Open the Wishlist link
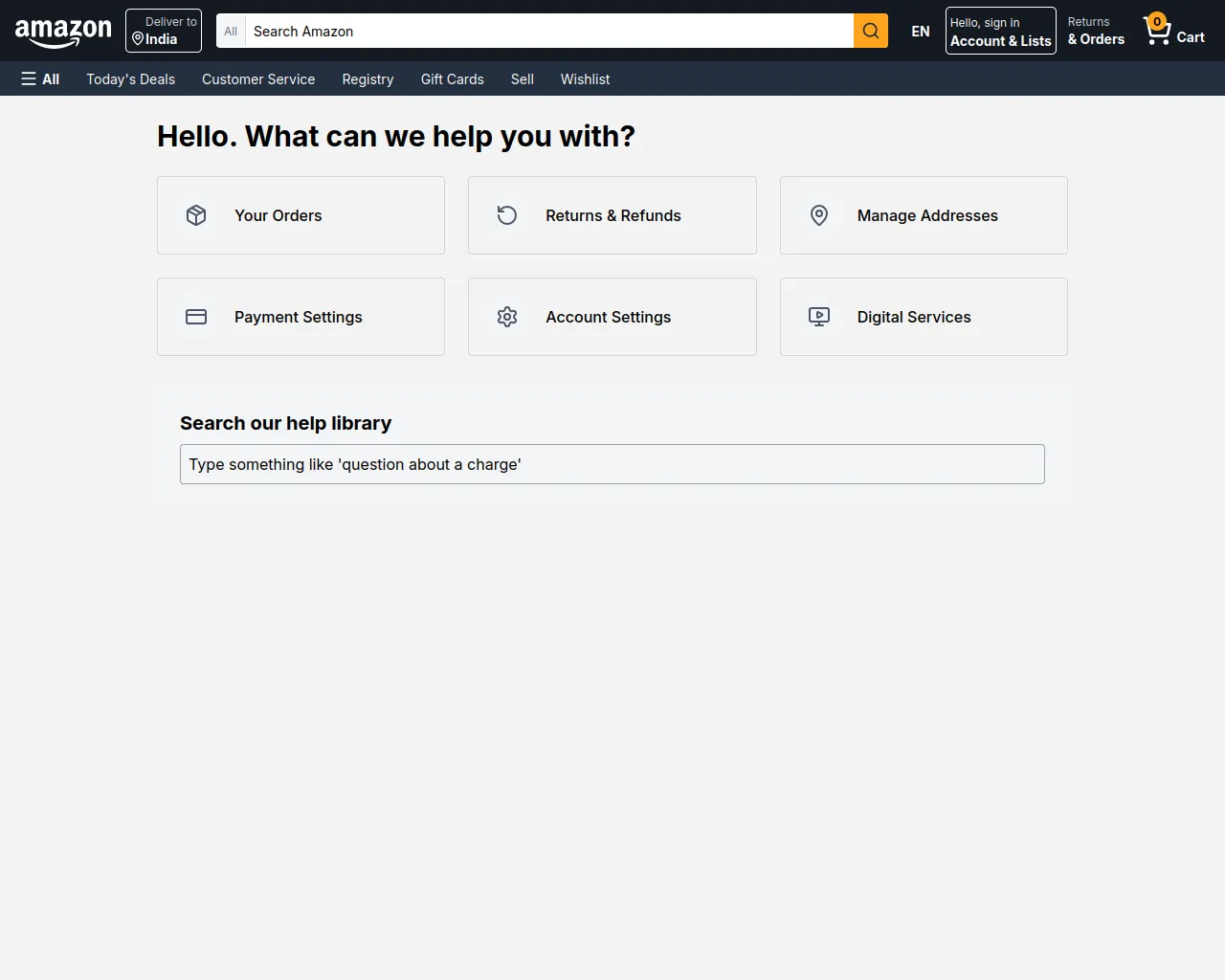The width and height of the screenshot is (1225, 980). (585, 79)
